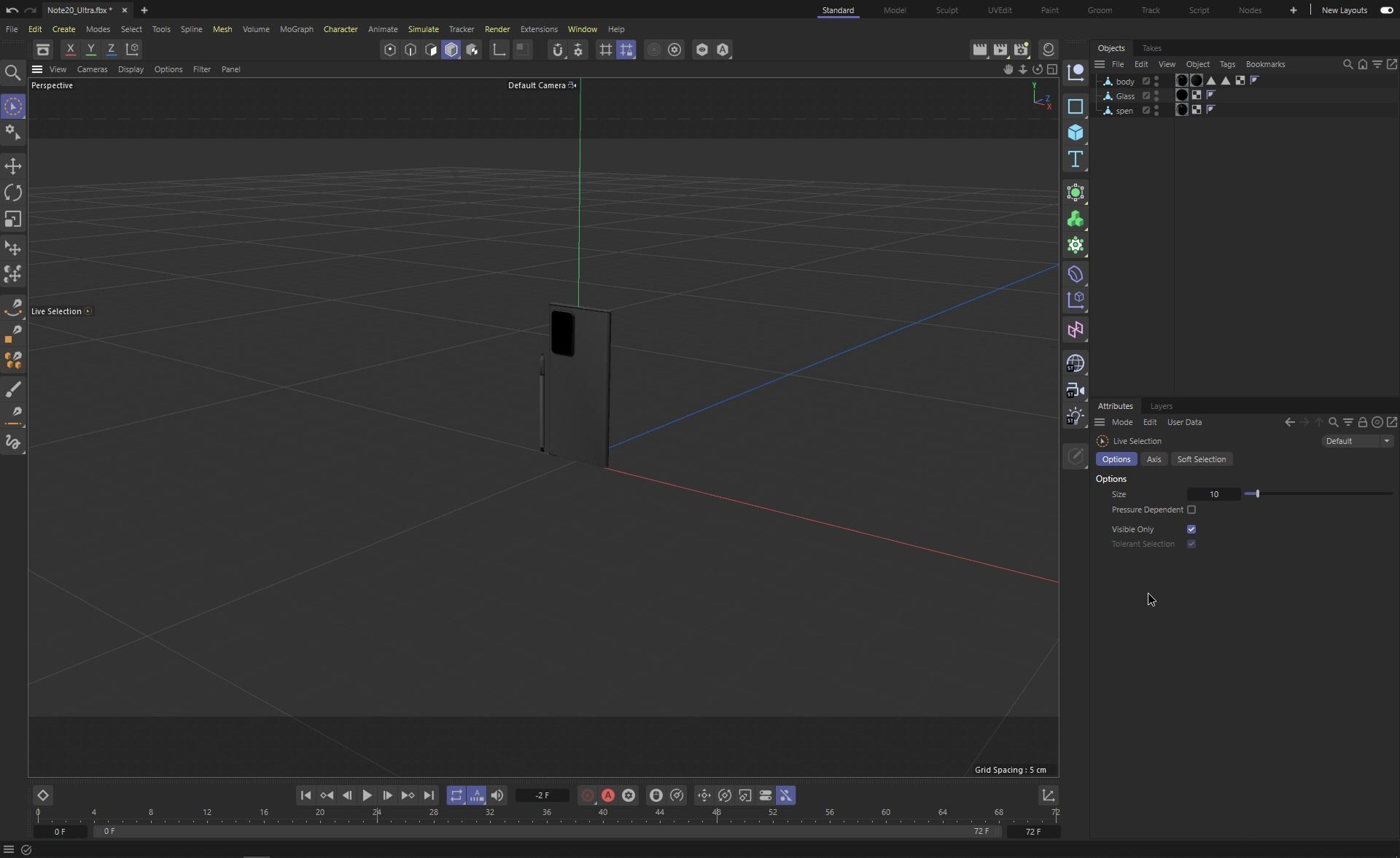
Task: Select the Move tool in left toolbar
Action: (13, 166)
